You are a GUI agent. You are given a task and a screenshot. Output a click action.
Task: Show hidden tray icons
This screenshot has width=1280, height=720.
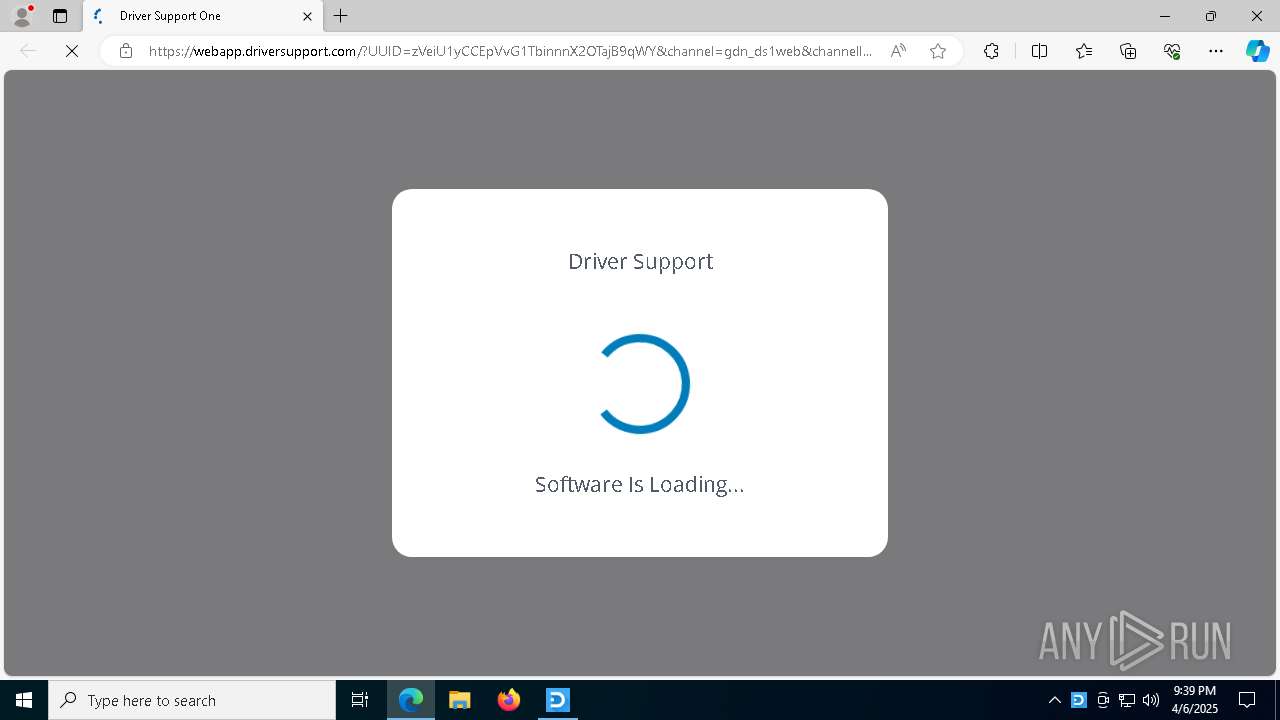(x=1054, y=700)
